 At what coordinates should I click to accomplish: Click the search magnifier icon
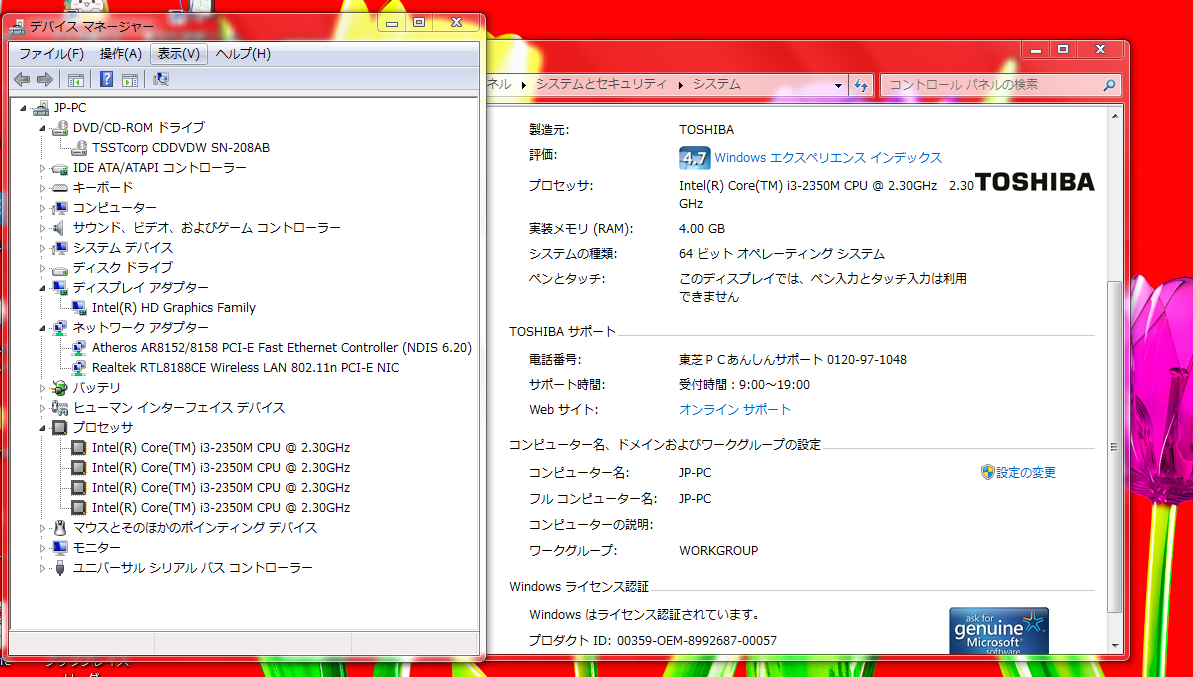pyautogui.click(x=1109, y=85)
